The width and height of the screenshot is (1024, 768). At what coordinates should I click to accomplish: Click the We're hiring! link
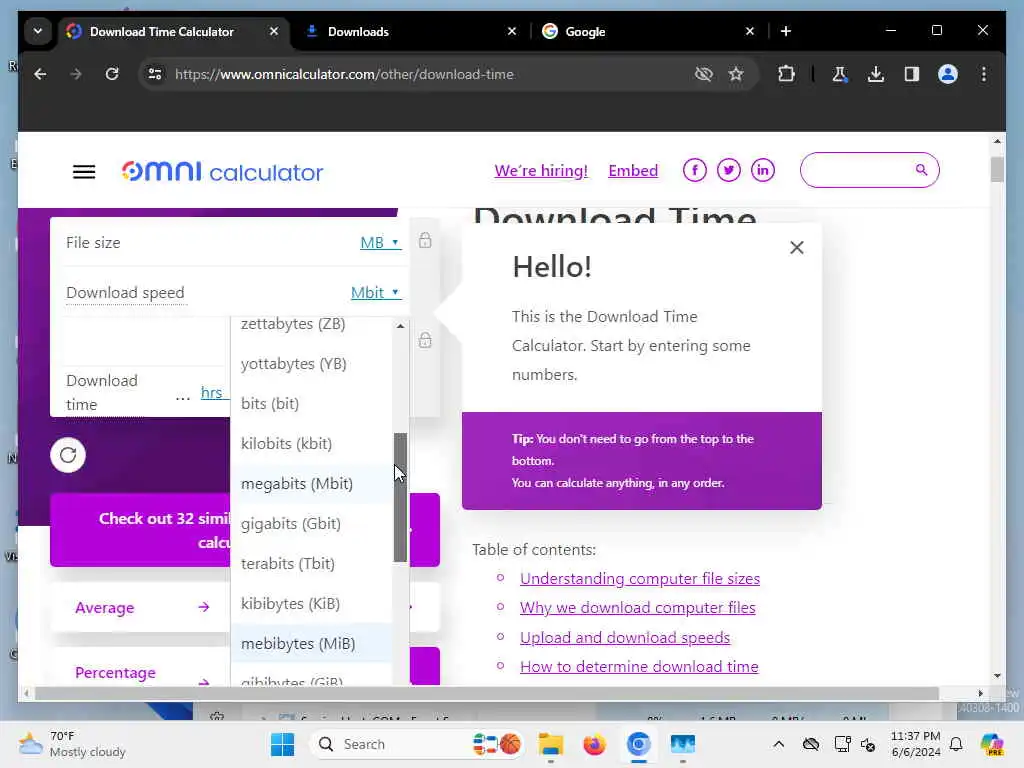[x=541, y=170]
